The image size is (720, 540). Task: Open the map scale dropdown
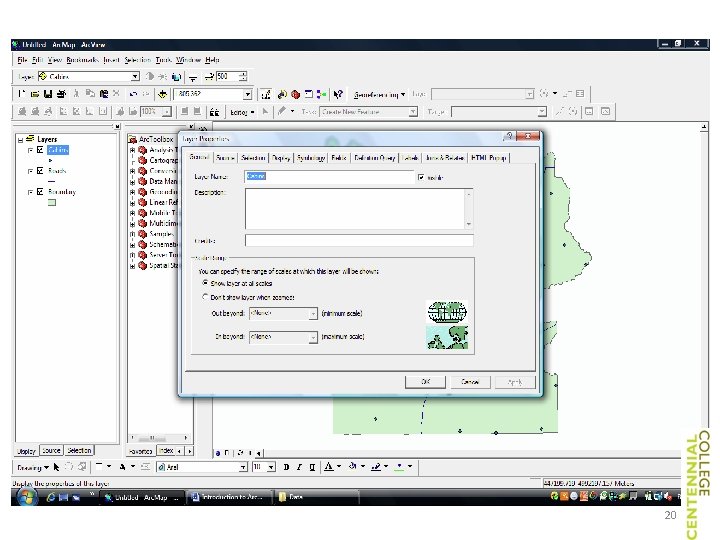(x=247, y=95)
